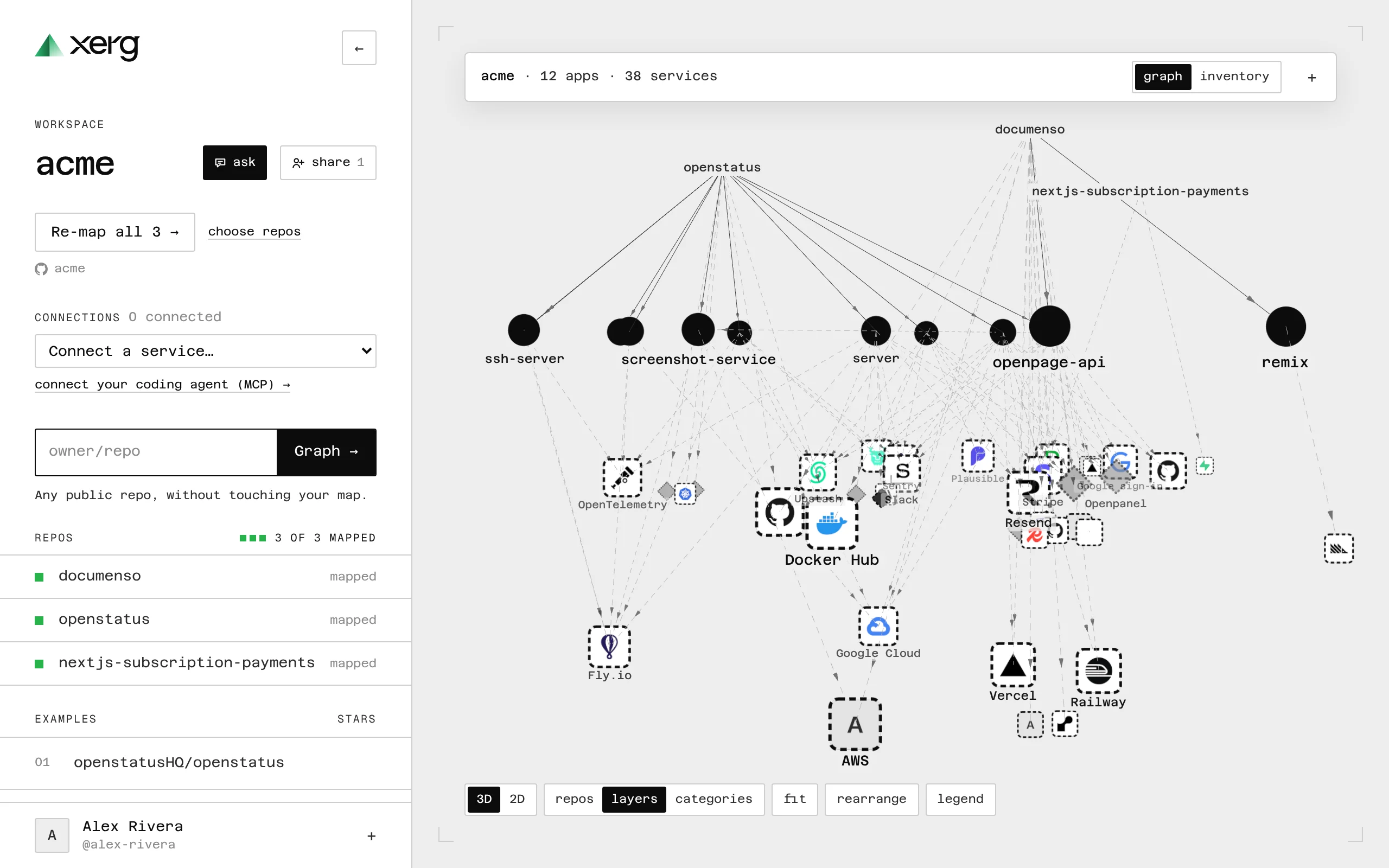
Task: Toggle the legend button
Action: point(960,799)
